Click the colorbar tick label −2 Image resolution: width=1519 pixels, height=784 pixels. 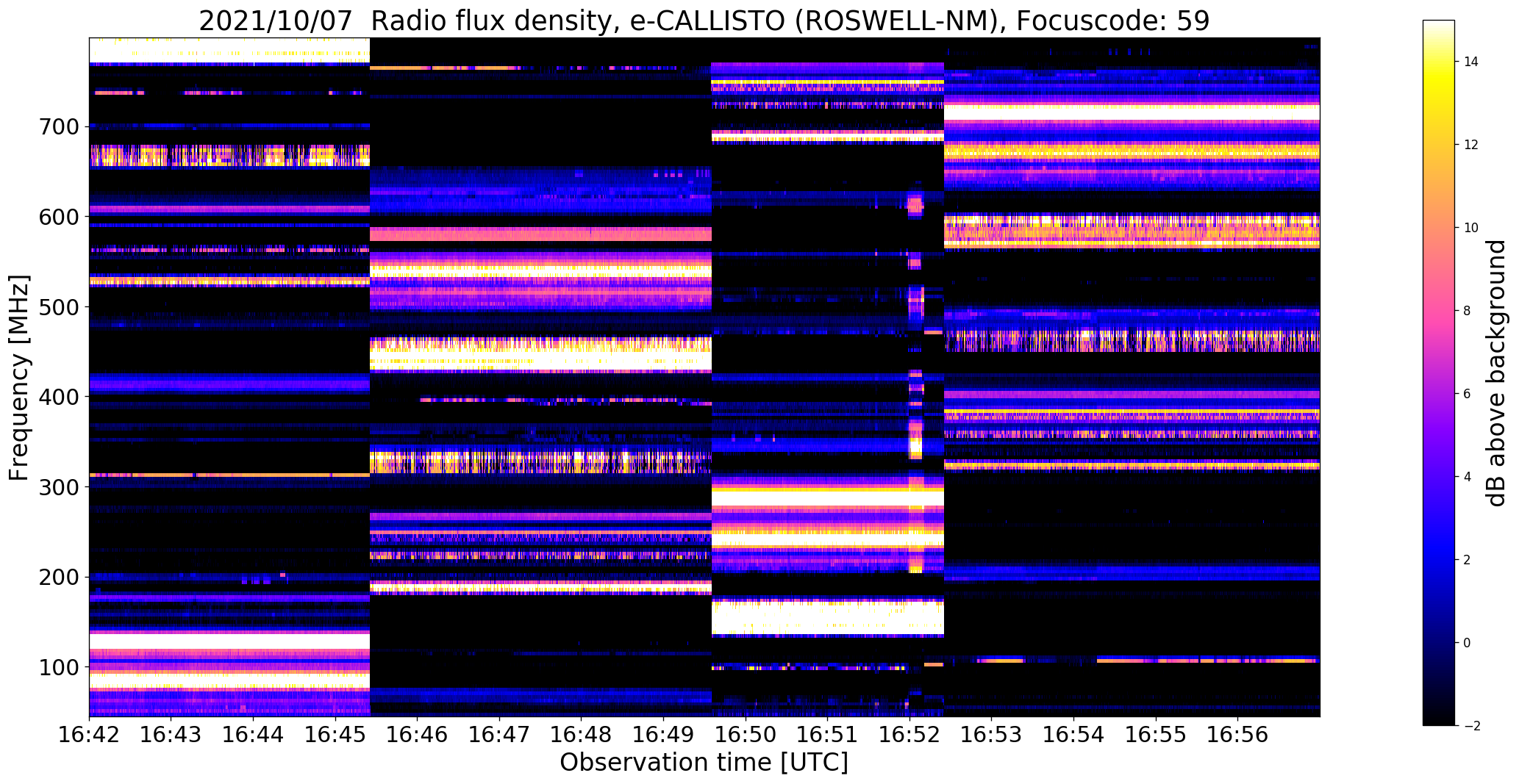[x=1471, y=726]
